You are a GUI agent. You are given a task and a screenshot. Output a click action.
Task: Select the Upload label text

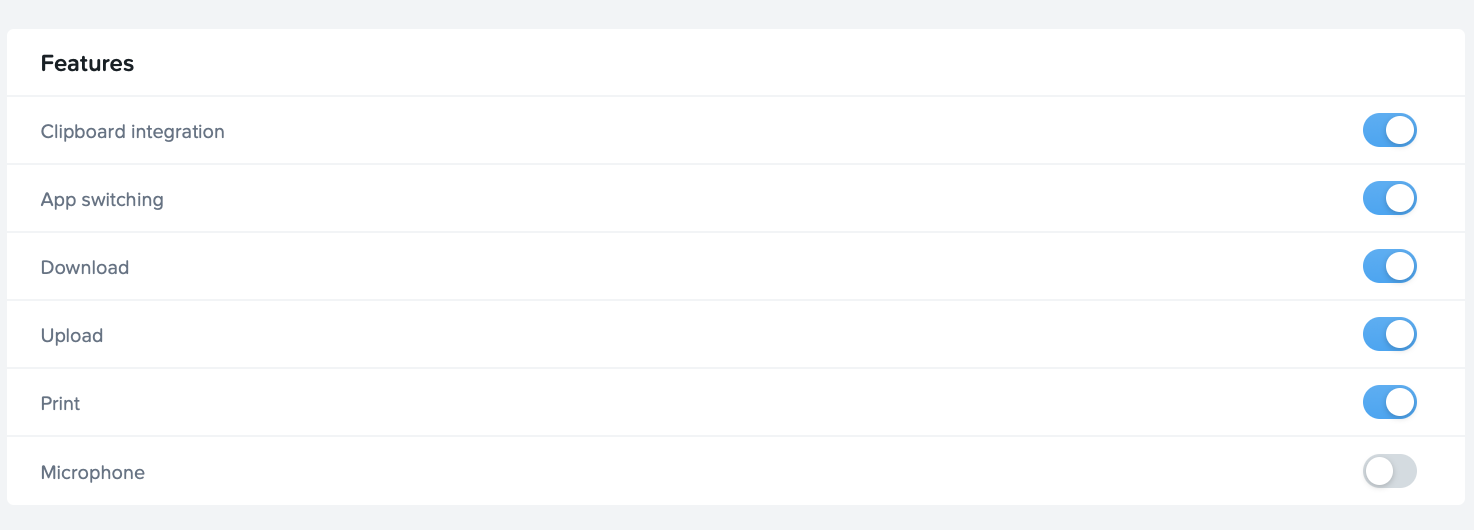click(72, 336)
